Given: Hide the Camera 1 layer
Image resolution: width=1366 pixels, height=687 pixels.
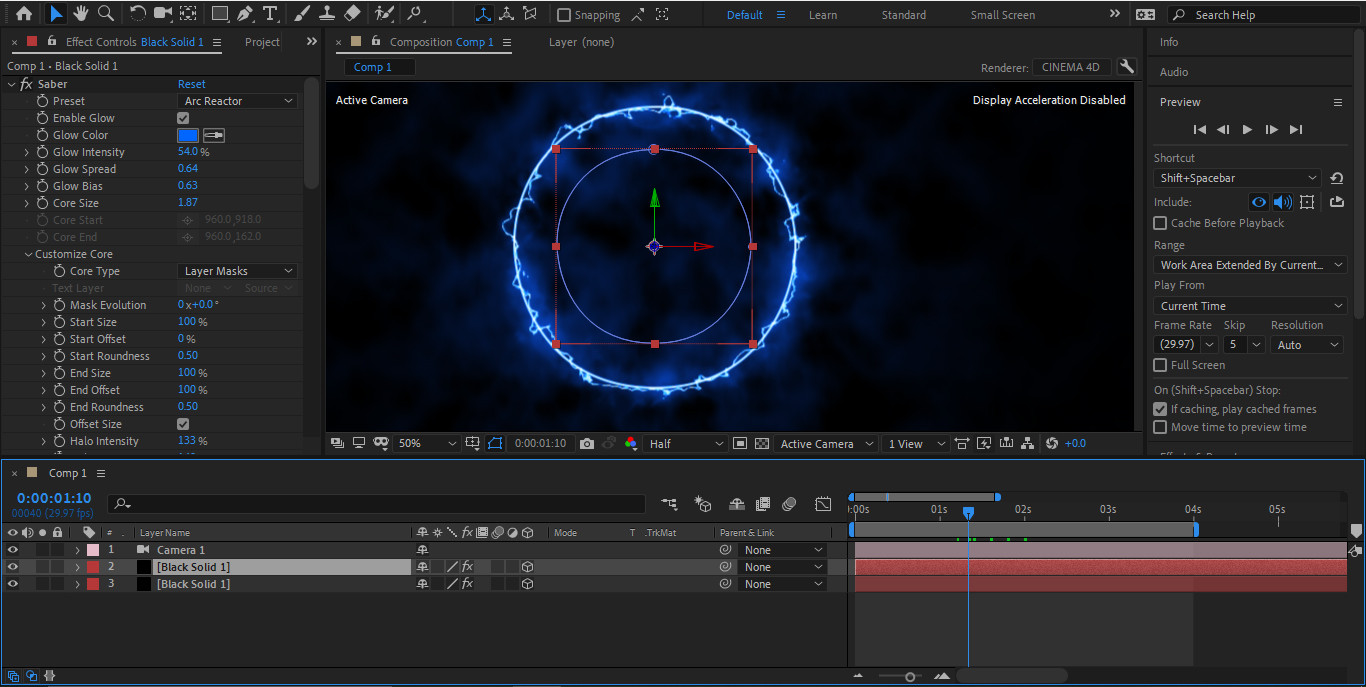Looking at the screenshot, I should click(13, 550).
